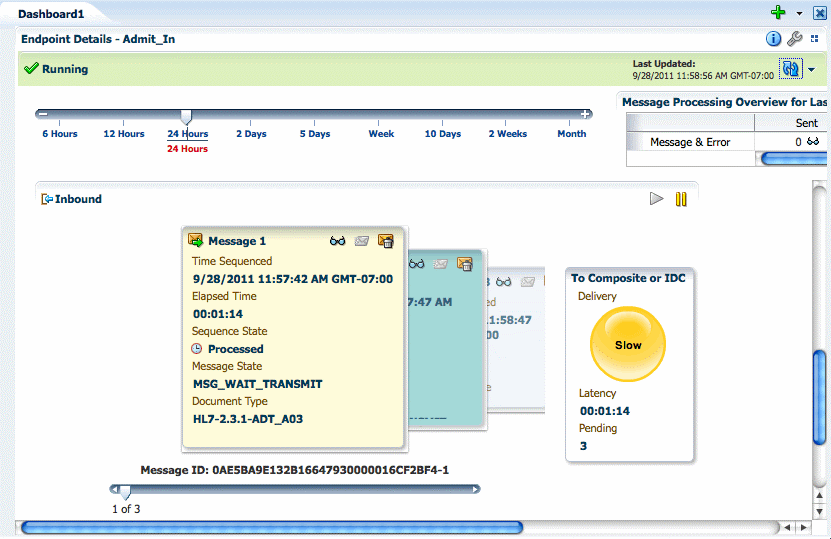This screenshot has height=539, width=831.
Task: Click vertical scrollbar down arrow
Action: pos(819,512)
